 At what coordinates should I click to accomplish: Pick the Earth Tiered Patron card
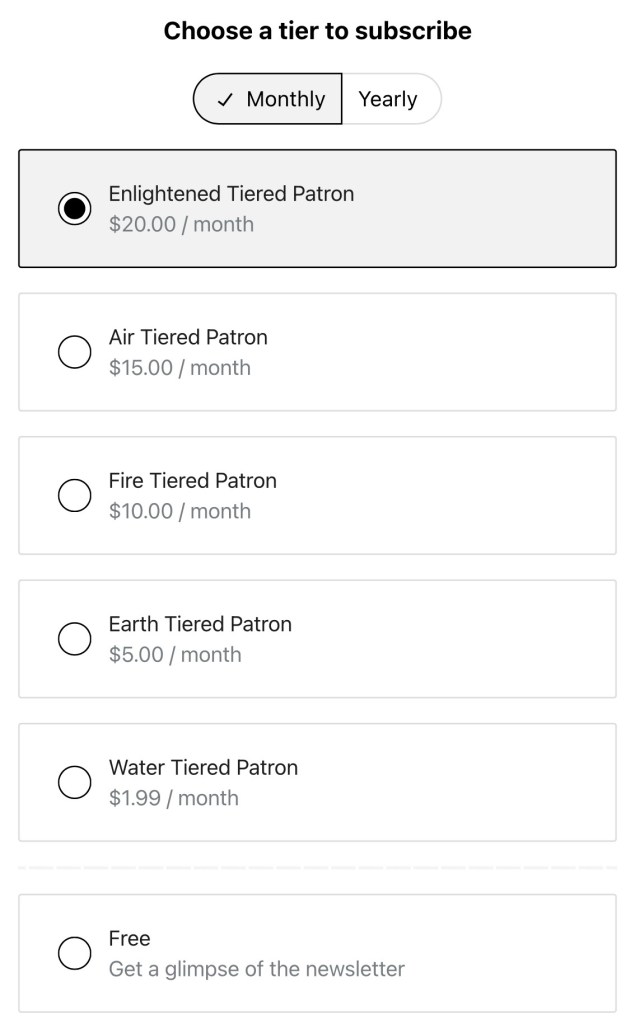coord(317,638)
